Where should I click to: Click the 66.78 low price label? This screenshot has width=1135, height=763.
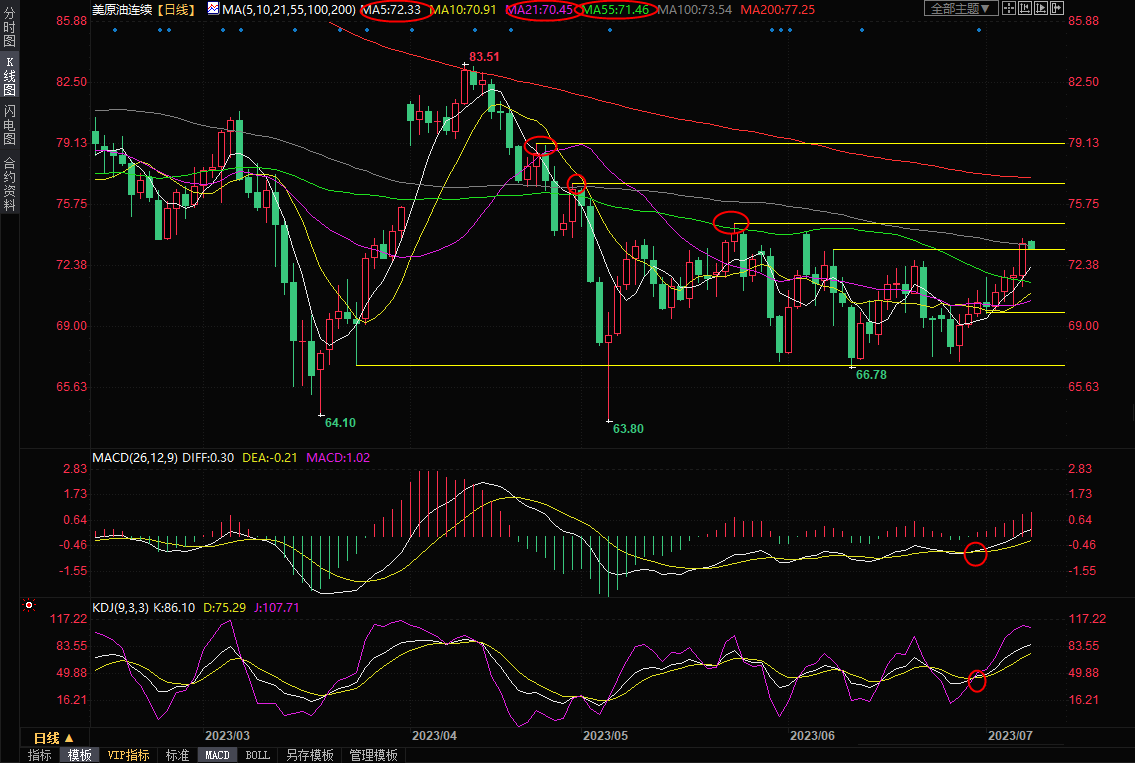tap(871, 374)
